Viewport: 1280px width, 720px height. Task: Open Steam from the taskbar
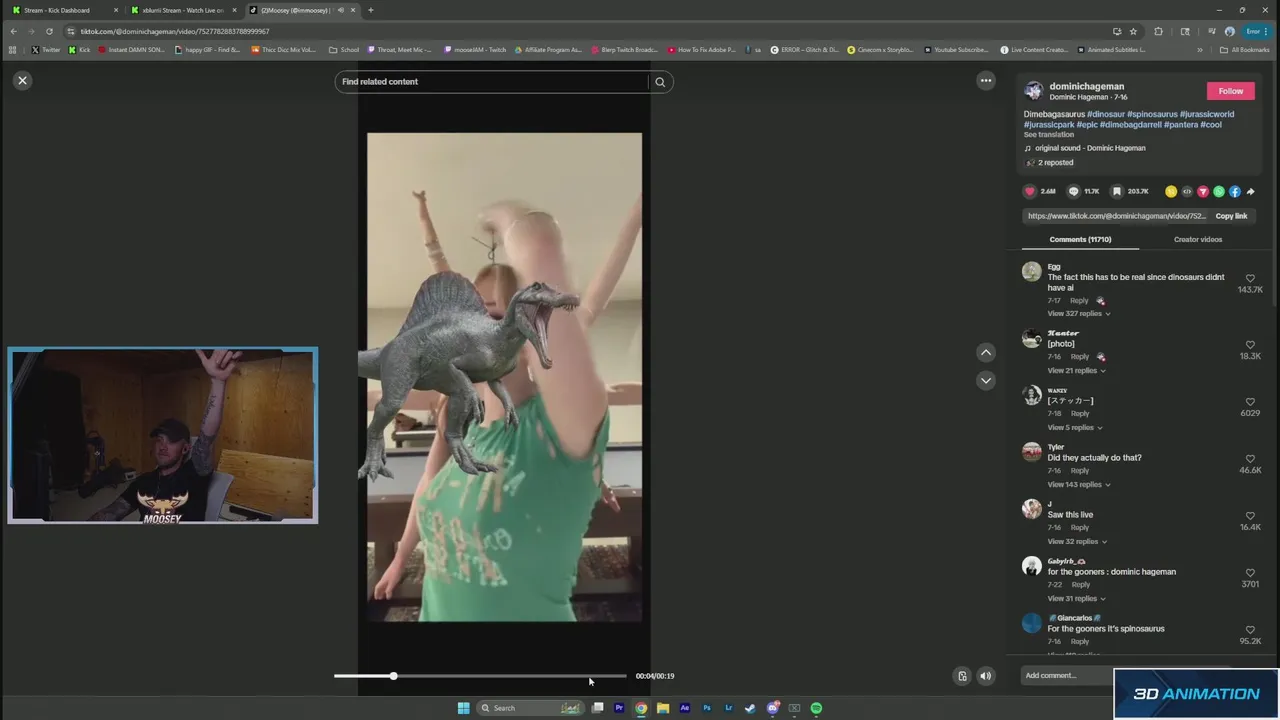pyautogui.click(x=750, y=708)
